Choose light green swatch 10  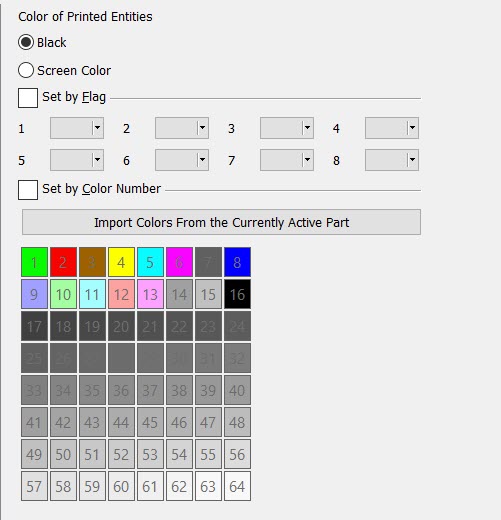[63, 294]
